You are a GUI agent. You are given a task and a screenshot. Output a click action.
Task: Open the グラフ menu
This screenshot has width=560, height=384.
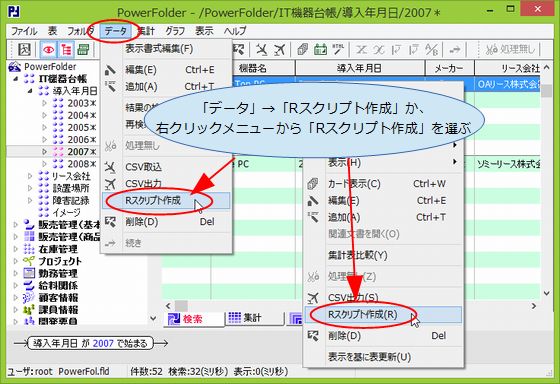click(175, 31)
